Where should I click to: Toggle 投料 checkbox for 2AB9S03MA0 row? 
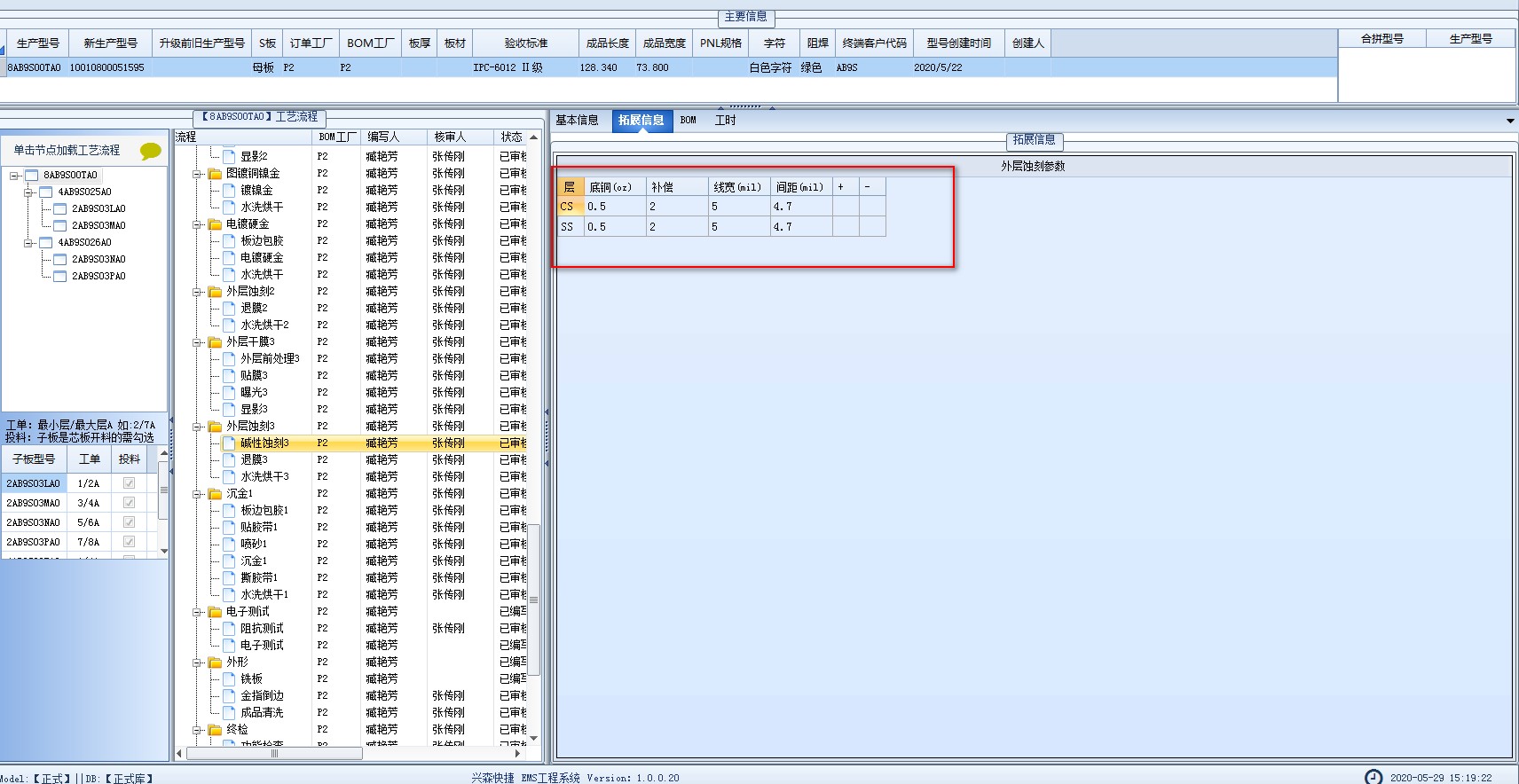pos(130,503)
